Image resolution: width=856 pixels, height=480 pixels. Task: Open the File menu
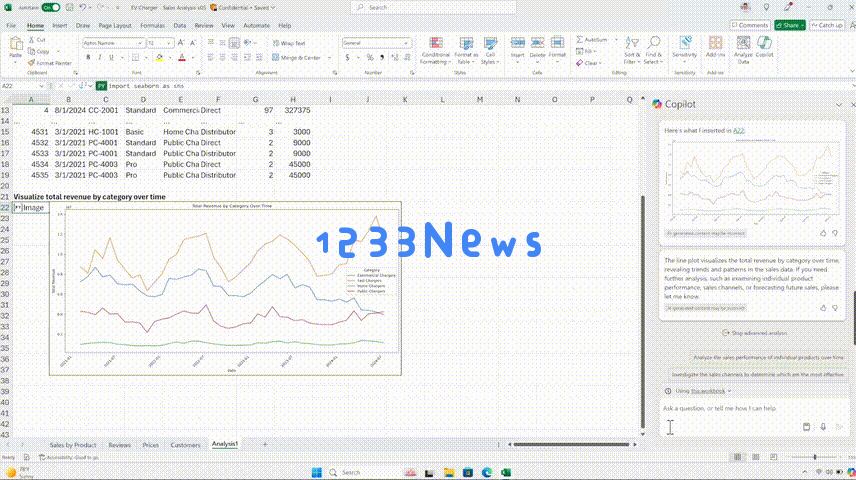(x=11, y=26)
